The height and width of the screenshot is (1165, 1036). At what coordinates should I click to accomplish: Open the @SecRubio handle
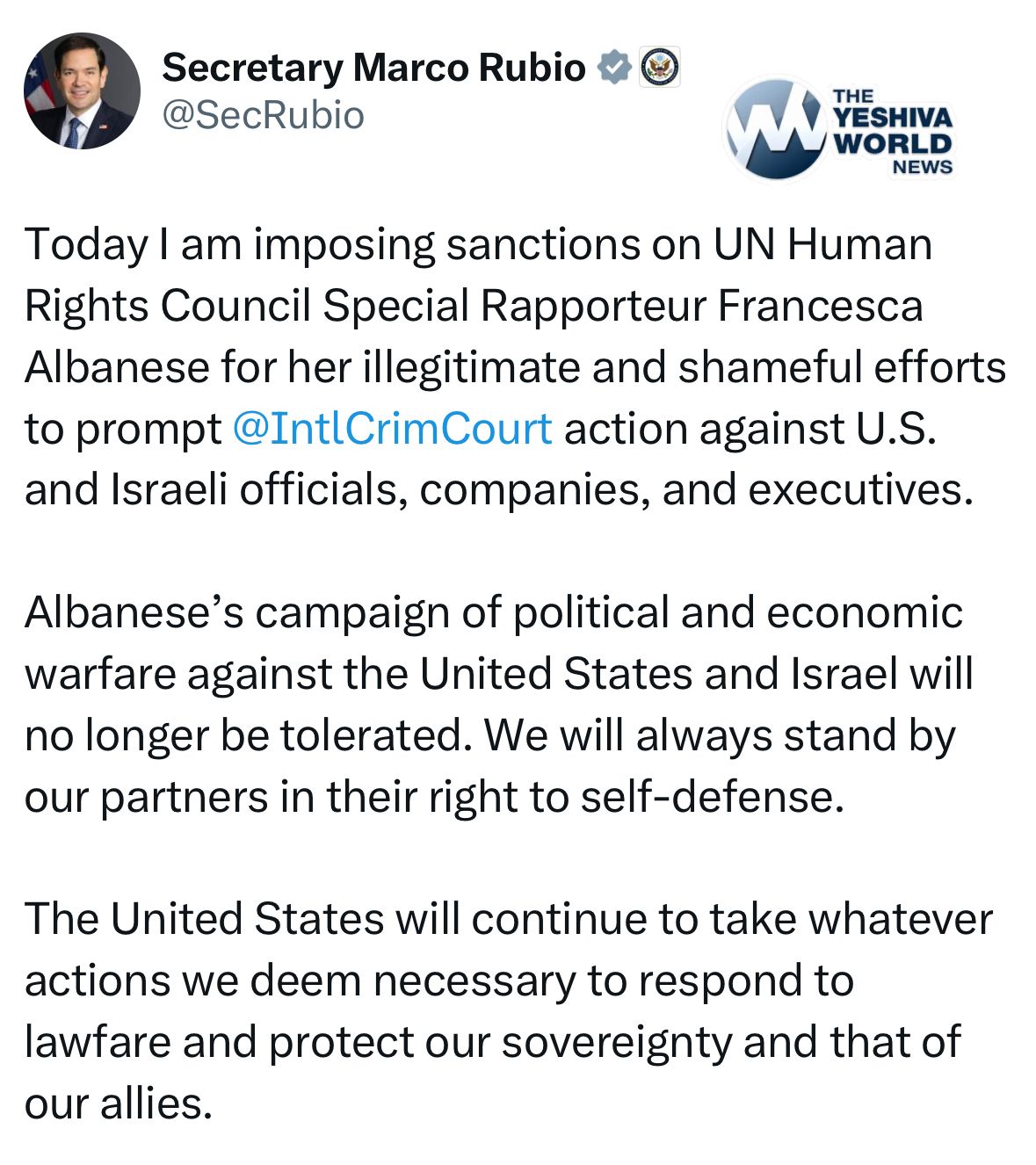click(x=263, y=115)
